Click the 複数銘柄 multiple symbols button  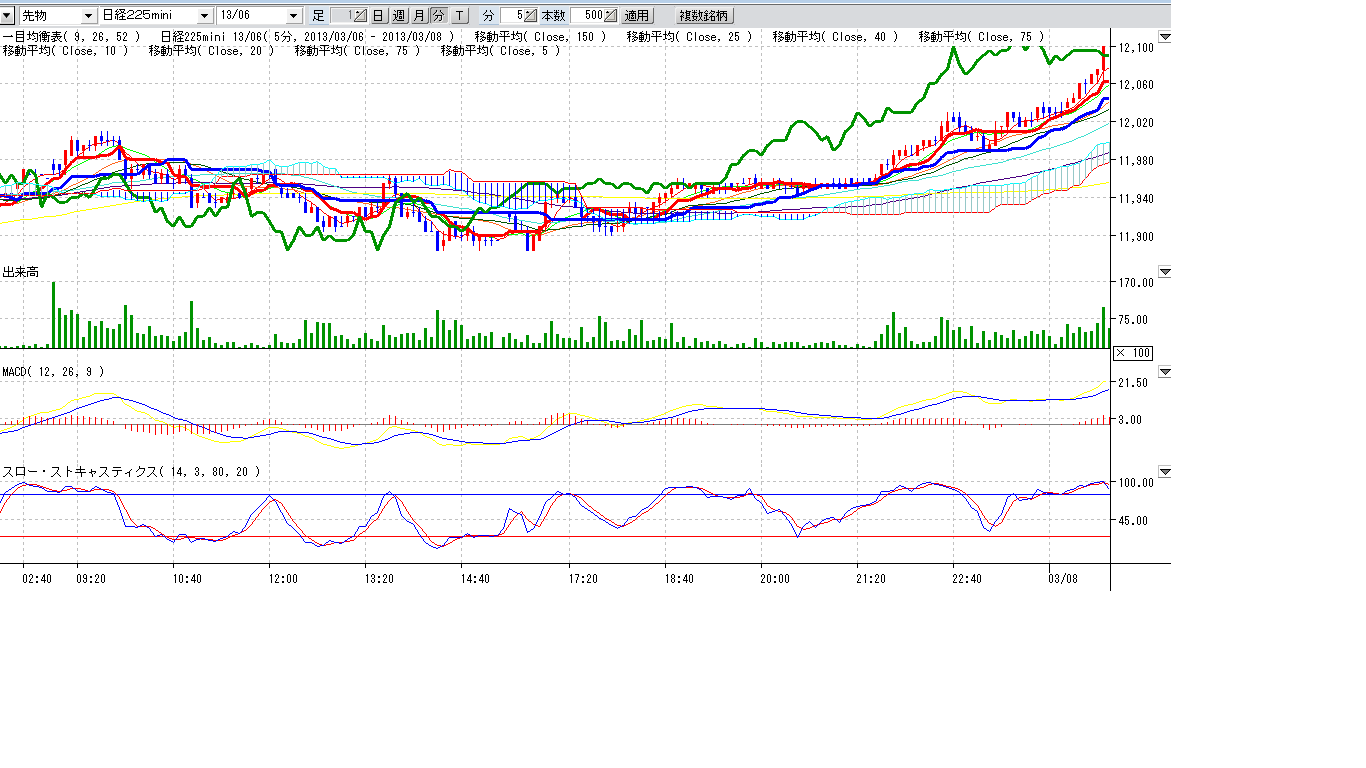pos(704,16)
